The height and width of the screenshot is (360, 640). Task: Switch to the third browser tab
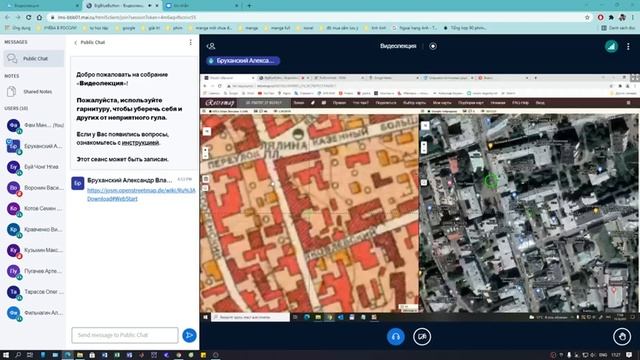click(202, 6)
